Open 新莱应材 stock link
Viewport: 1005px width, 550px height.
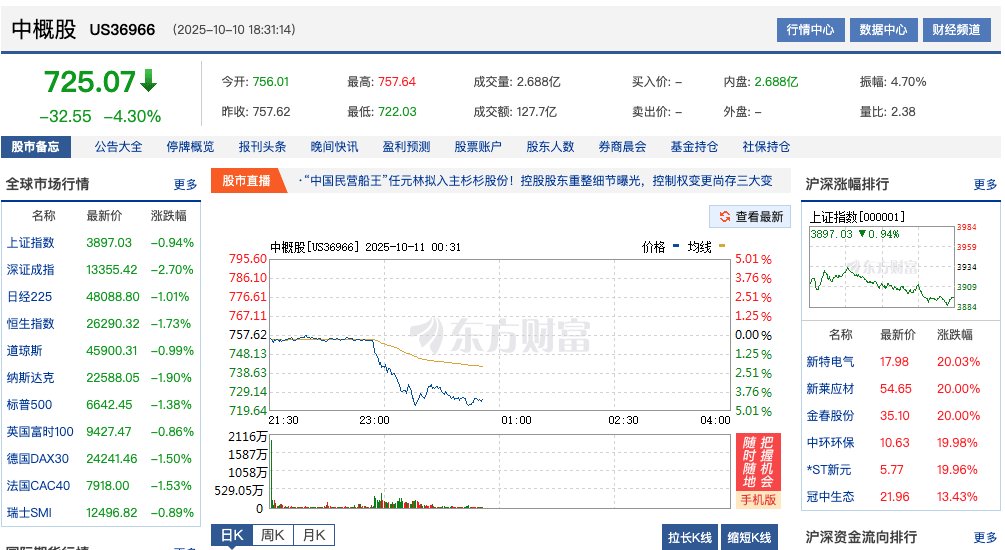830,388
